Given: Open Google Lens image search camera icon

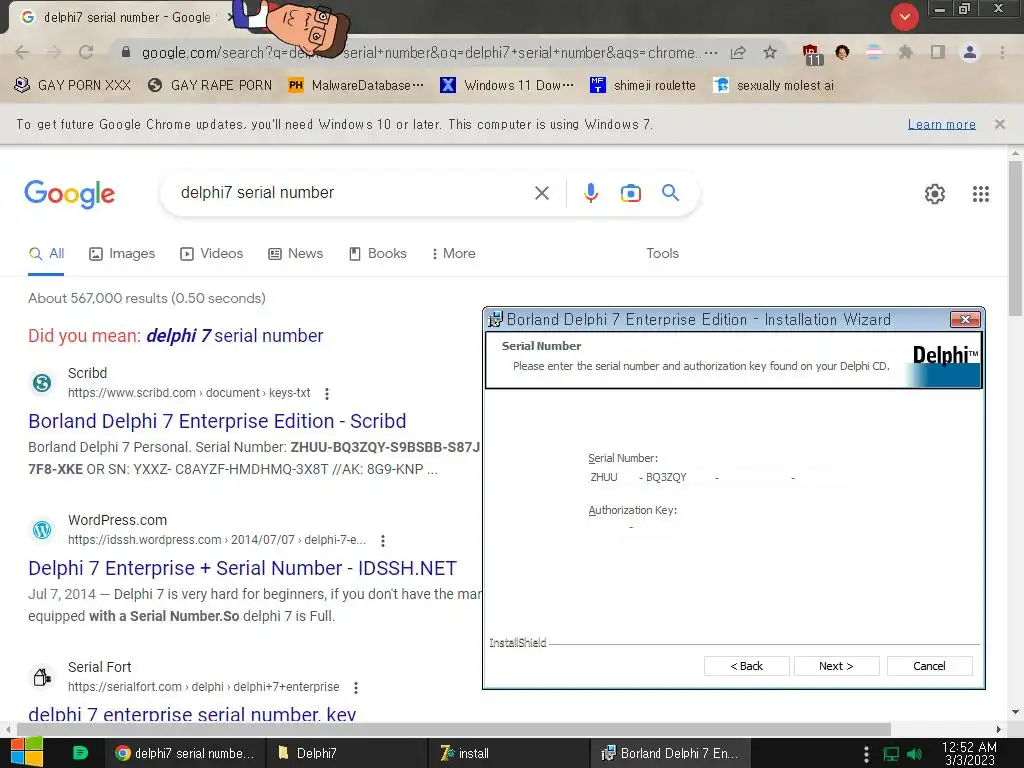Looking at the screenshot, I should [630, 193].
